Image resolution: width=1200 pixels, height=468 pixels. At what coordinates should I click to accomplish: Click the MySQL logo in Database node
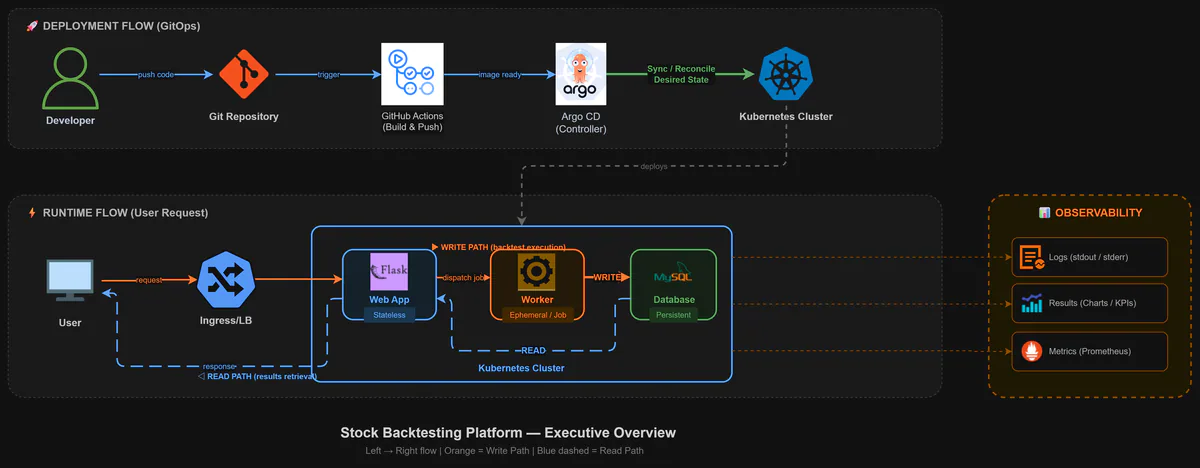pos(673,275)
